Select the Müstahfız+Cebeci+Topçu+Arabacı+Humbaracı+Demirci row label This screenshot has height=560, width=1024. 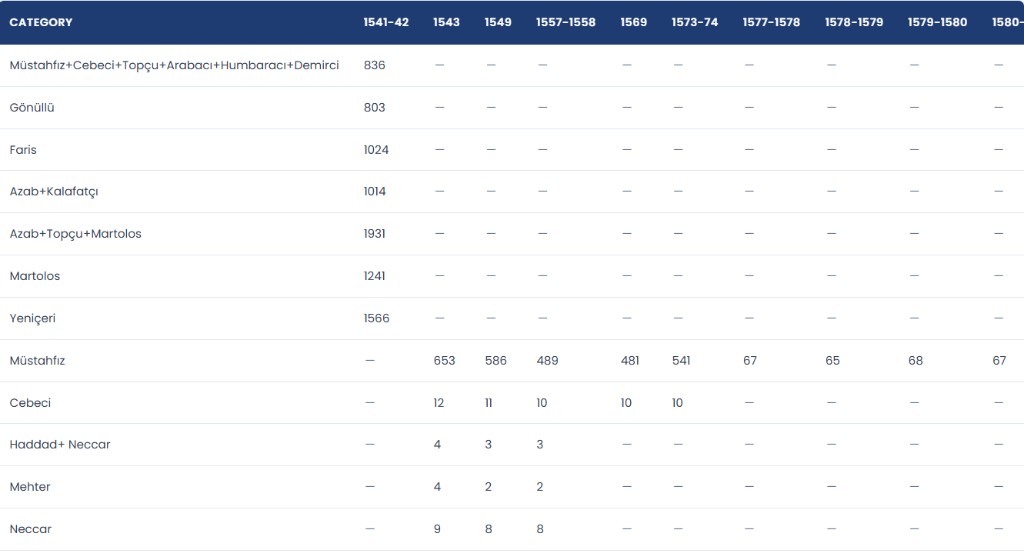(174, 65)
